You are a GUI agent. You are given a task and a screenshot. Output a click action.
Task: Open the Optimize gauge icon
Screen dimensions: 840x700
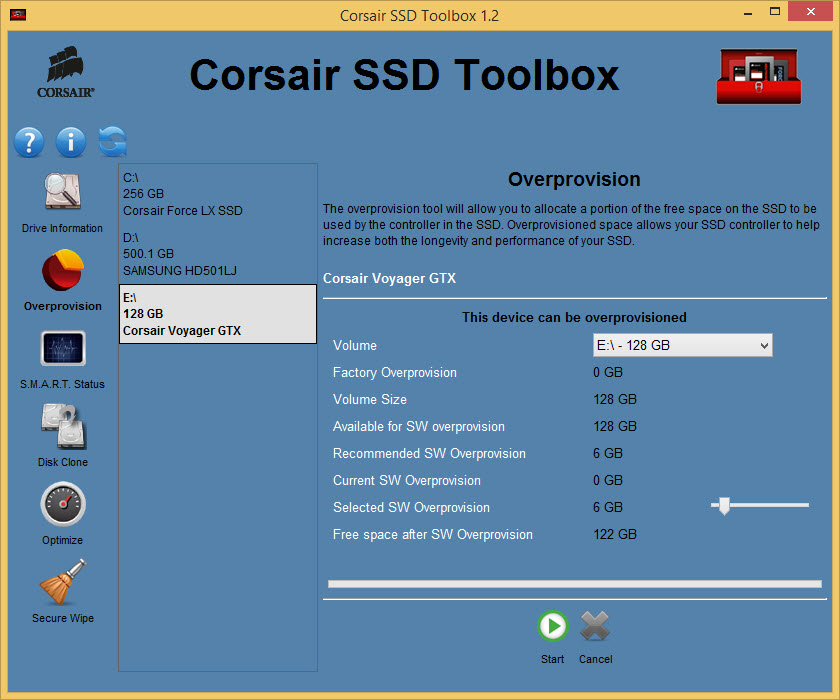pyautogui.click(x=63, y=504)
